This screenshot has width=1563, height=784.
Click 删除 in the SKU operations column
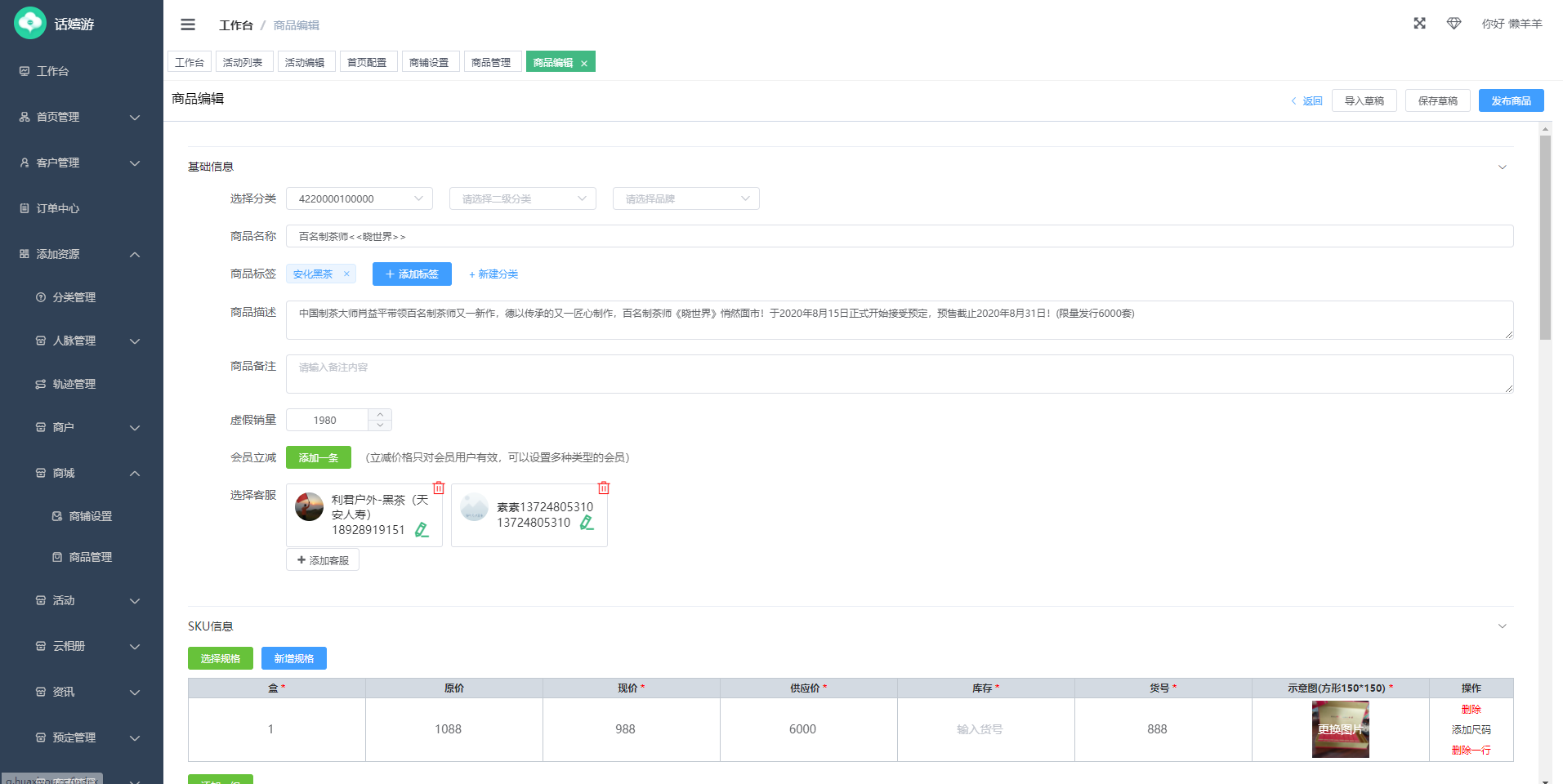[1471, 709]
